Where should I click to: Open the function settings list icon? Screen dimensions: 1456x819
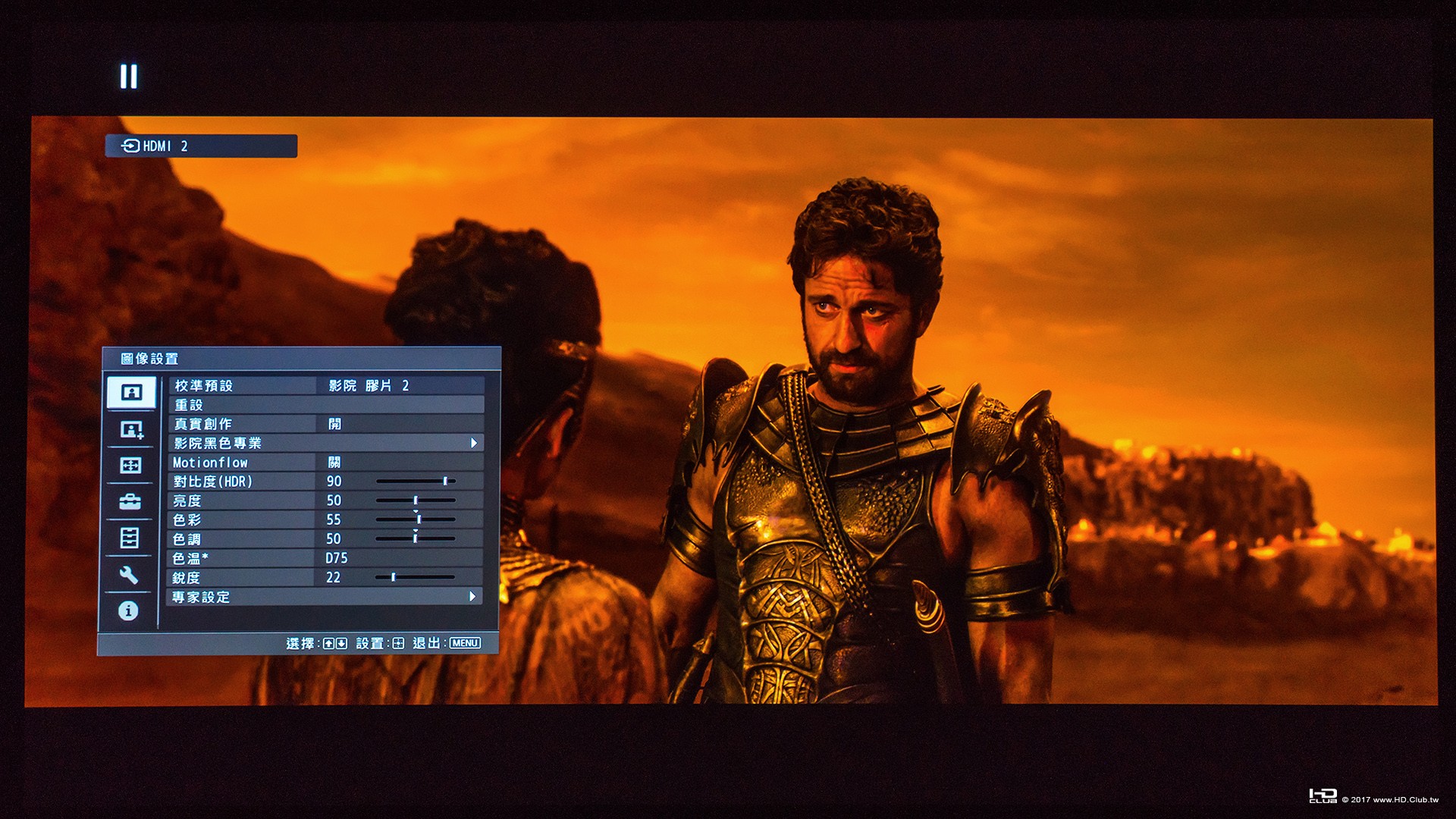130,538
